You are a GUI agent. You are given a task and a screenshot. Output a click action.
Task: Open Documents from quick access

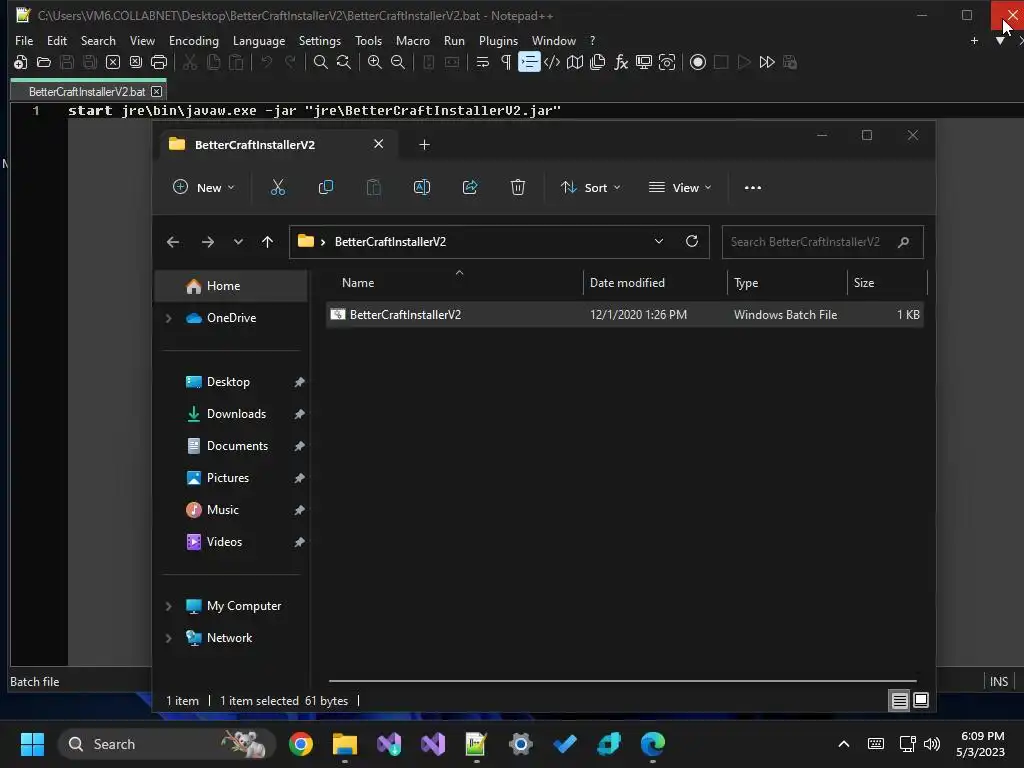click(235, 445)
